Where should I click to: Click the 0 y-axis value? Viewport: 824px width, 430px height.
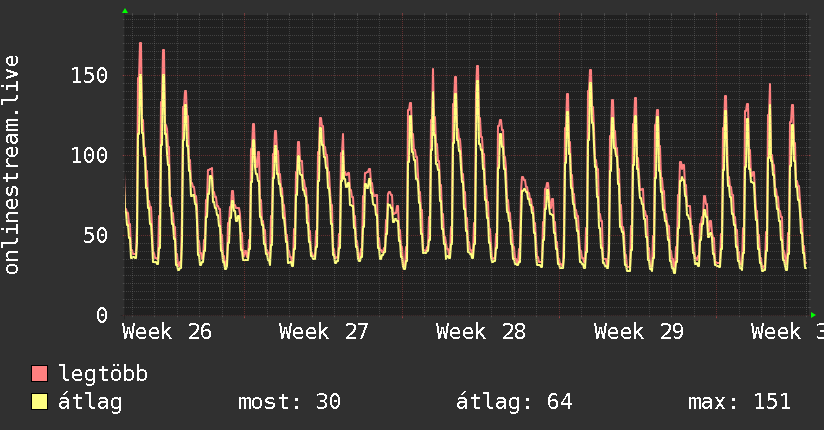point(102,315)
